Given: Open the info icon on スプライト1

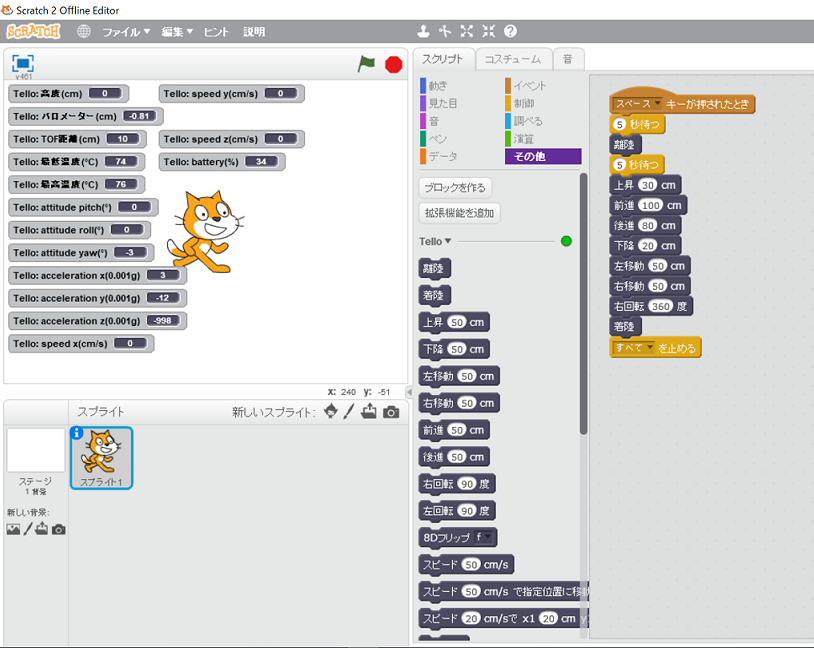Looking at the screenshot, I should [76, 433].
